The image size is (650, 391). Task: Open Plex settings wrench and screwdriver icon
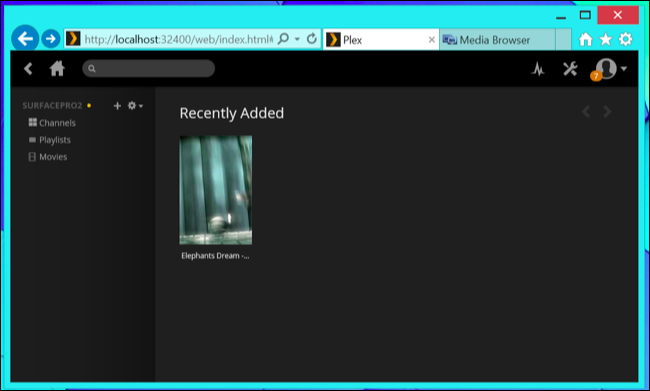570,69
